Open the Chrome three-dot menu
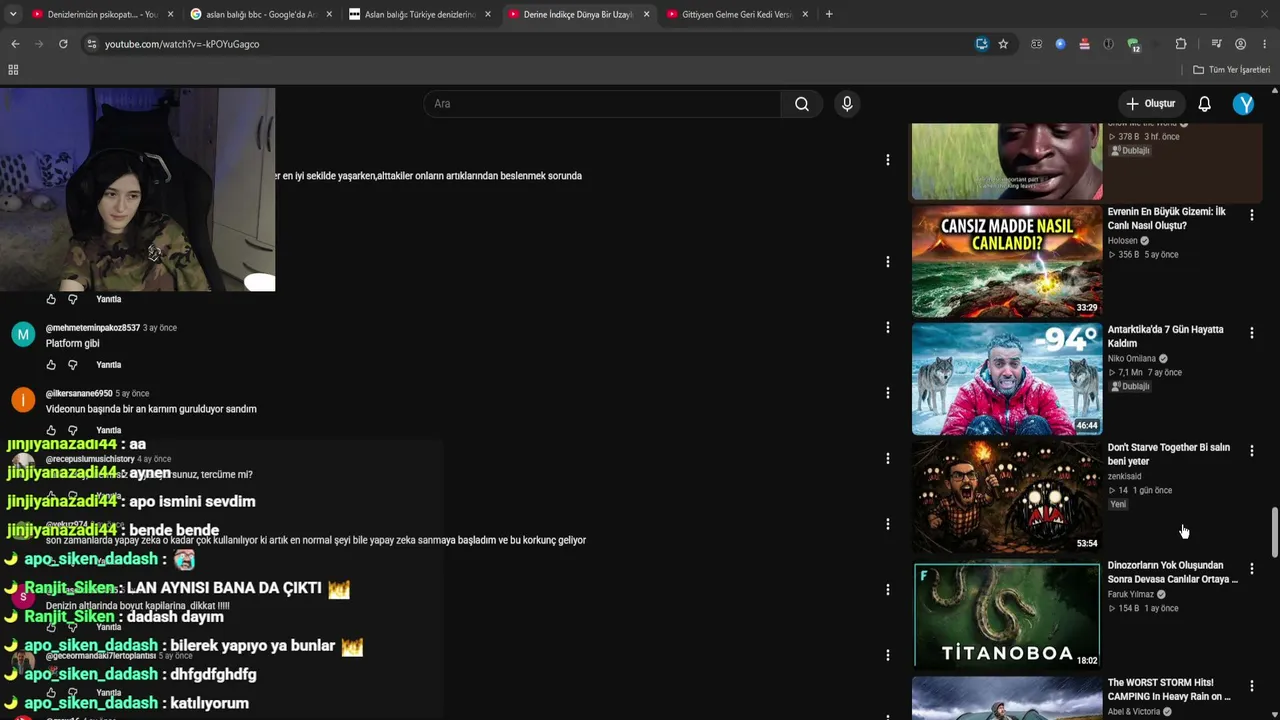1280x720 pixels. click(x=1264, y=44)
